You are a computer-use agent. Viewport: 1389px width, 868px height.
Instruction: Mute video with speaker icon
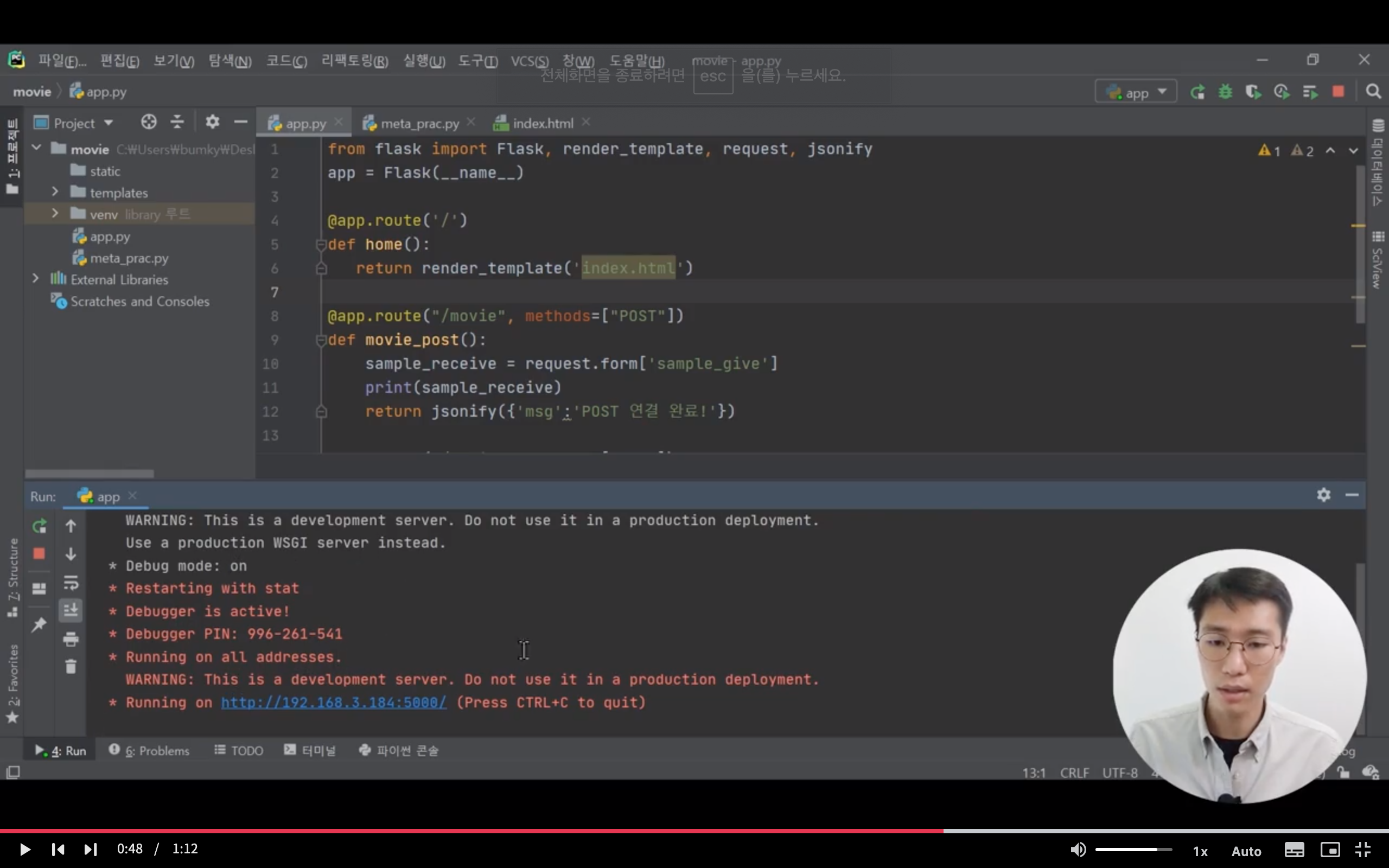pos(1078,849)
